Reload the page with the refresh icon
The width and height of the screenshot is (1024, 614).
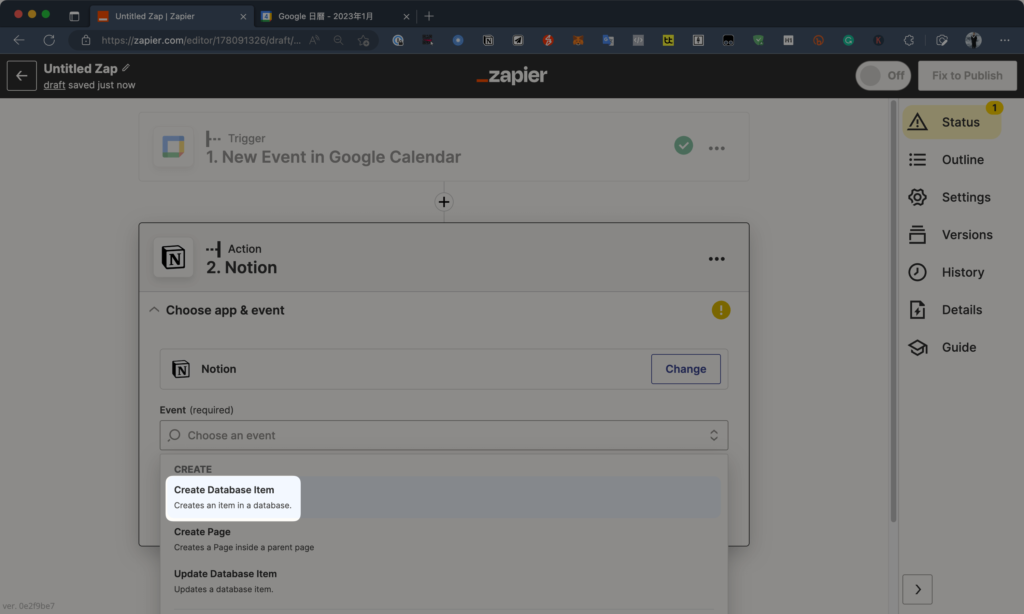[x=49, y=40]
